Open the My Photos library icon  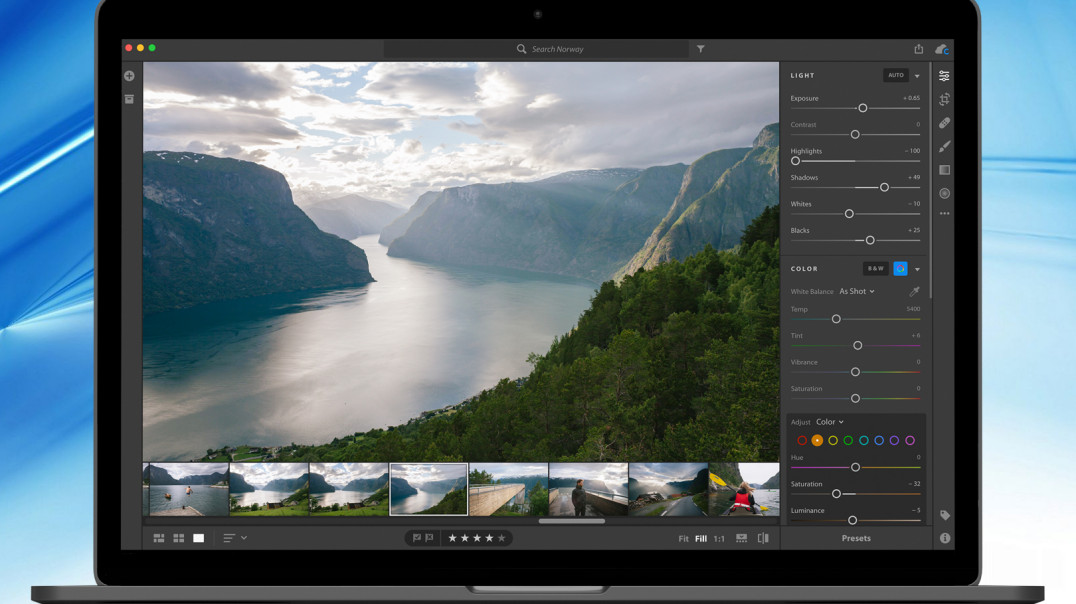(x=129, y=100)
